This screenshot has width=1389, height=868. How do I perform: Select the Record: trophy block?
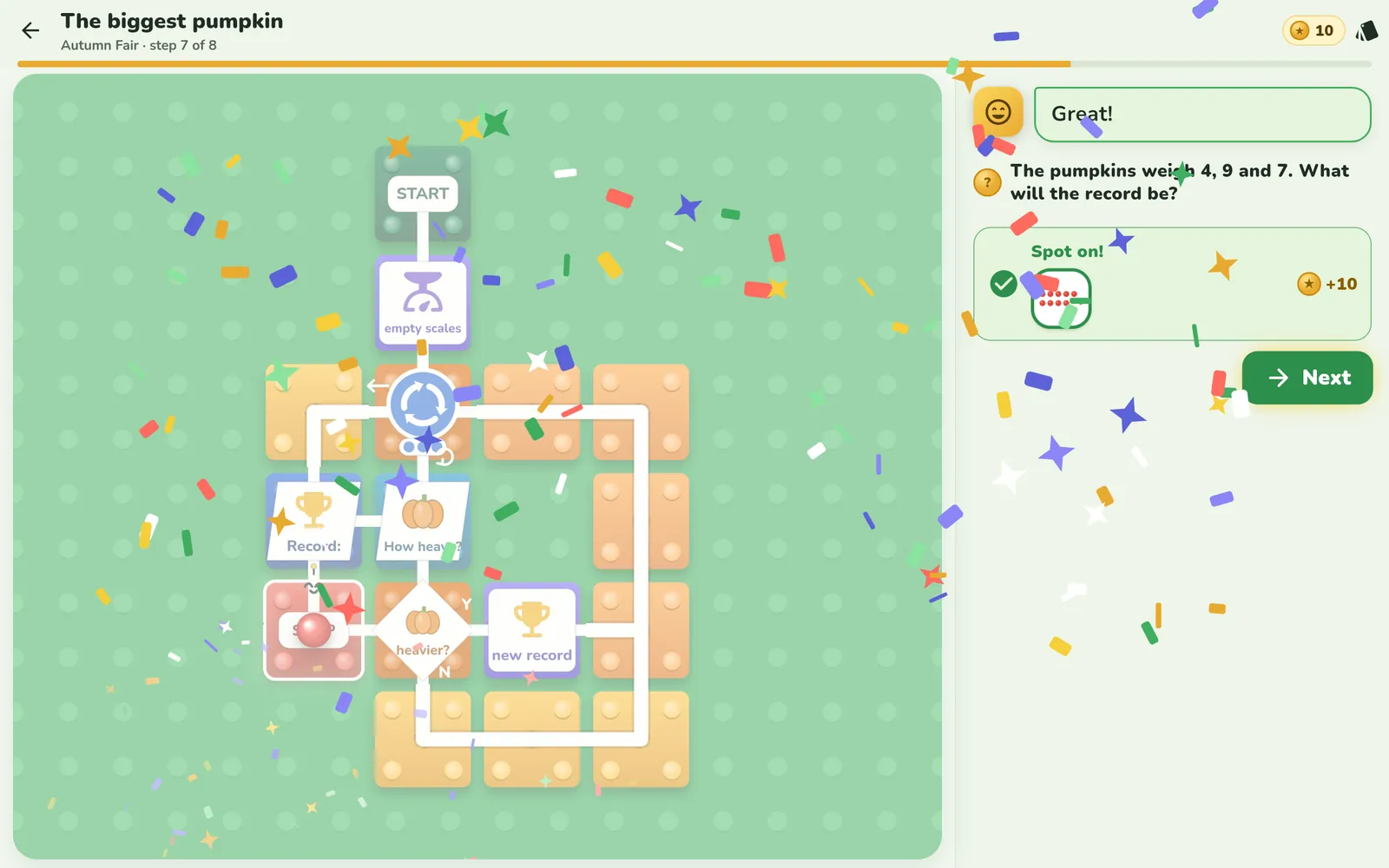pos(313,522)
